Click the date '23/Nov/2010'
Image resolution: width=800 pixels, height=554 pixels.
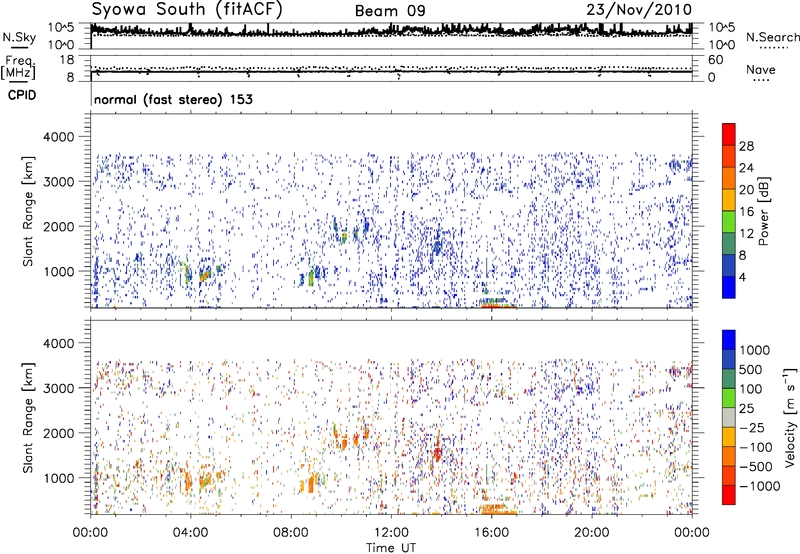coord(639,9)
